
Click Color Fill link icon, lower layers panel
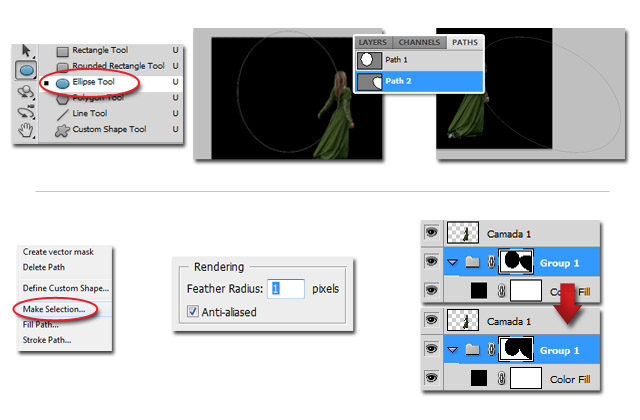click(502, 378)
